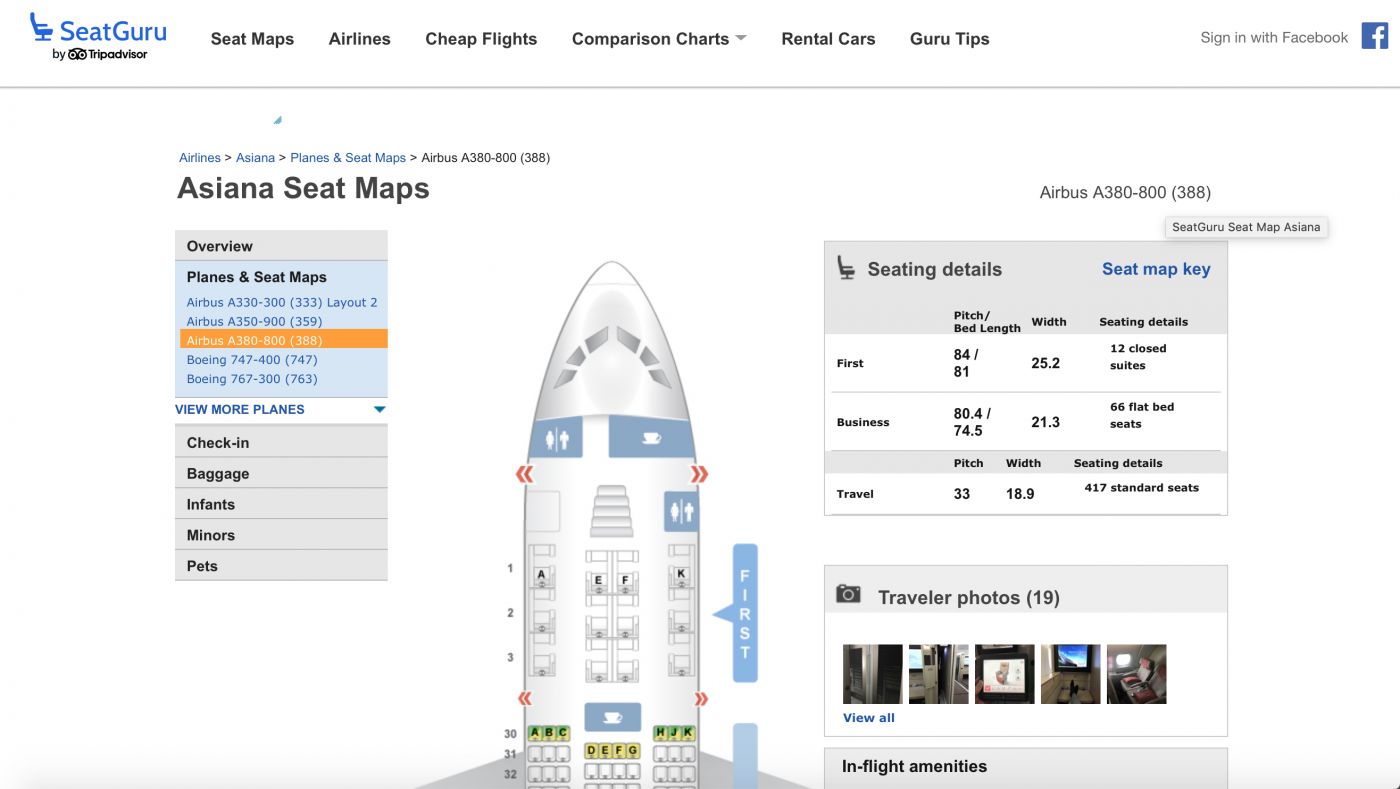
Task: Click the front left lavatory icon
Action: pyautogui.click(x=557, y=440)
